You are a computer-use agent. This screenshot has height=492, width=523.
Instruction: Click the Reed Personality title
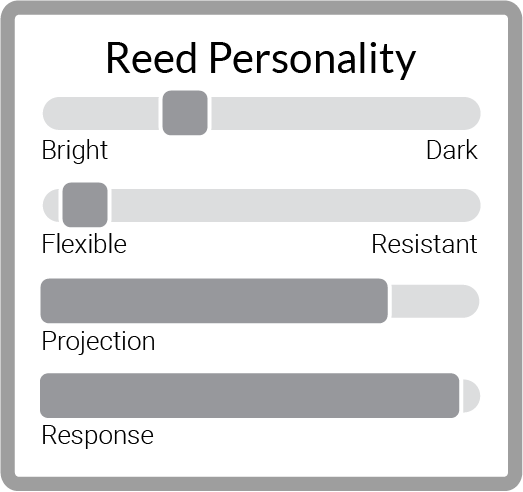point(261,59)
